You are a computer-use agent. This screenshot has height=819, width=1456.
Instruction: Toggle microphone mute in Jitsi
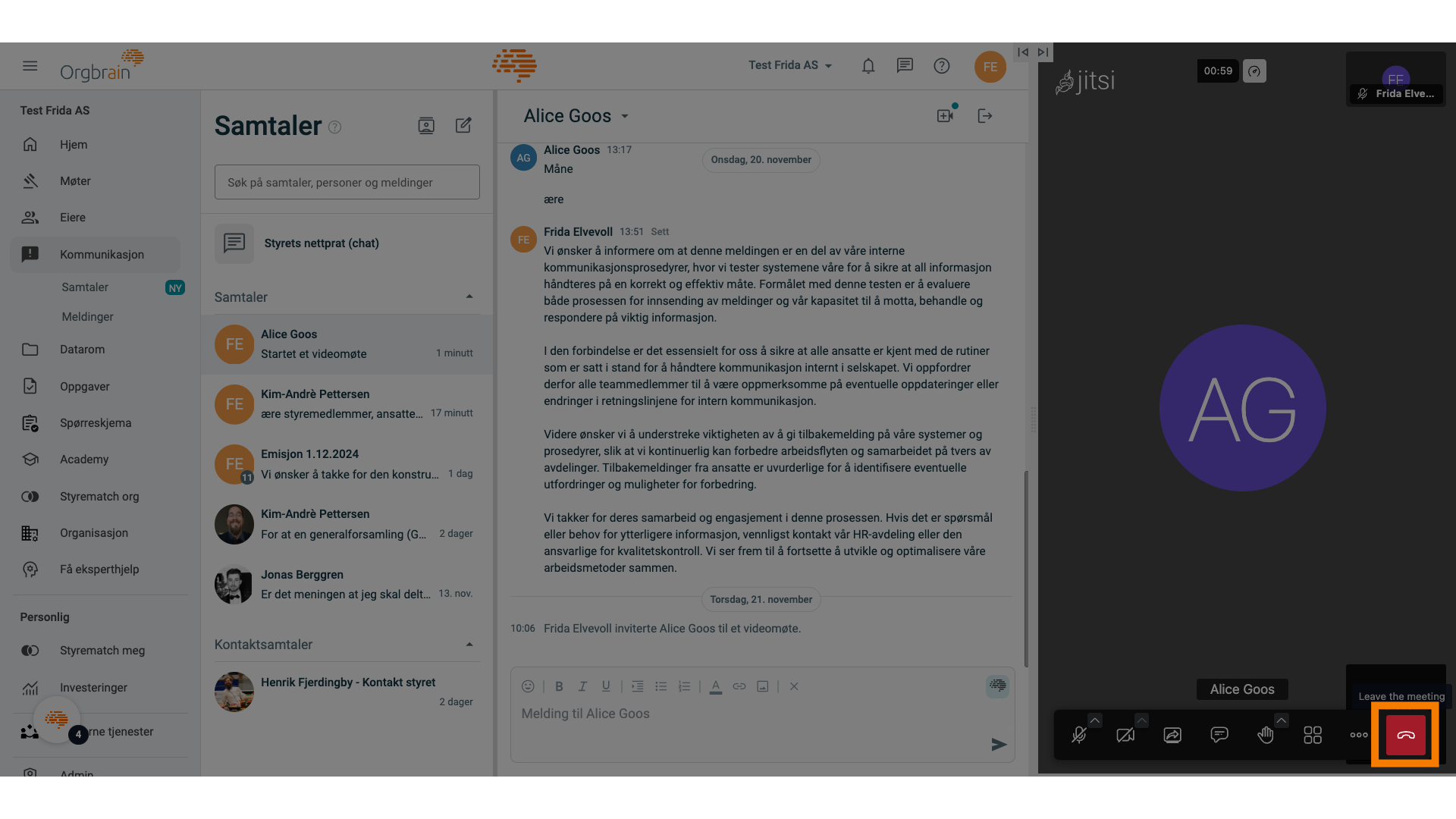pos(1079,734)
